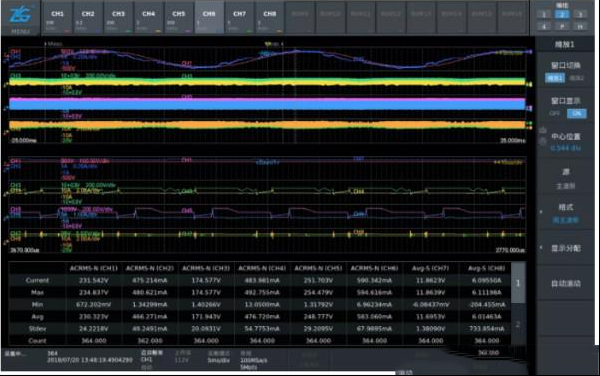
Task: Switch to measurement table page 1
Action: click(x=518, y=283)
